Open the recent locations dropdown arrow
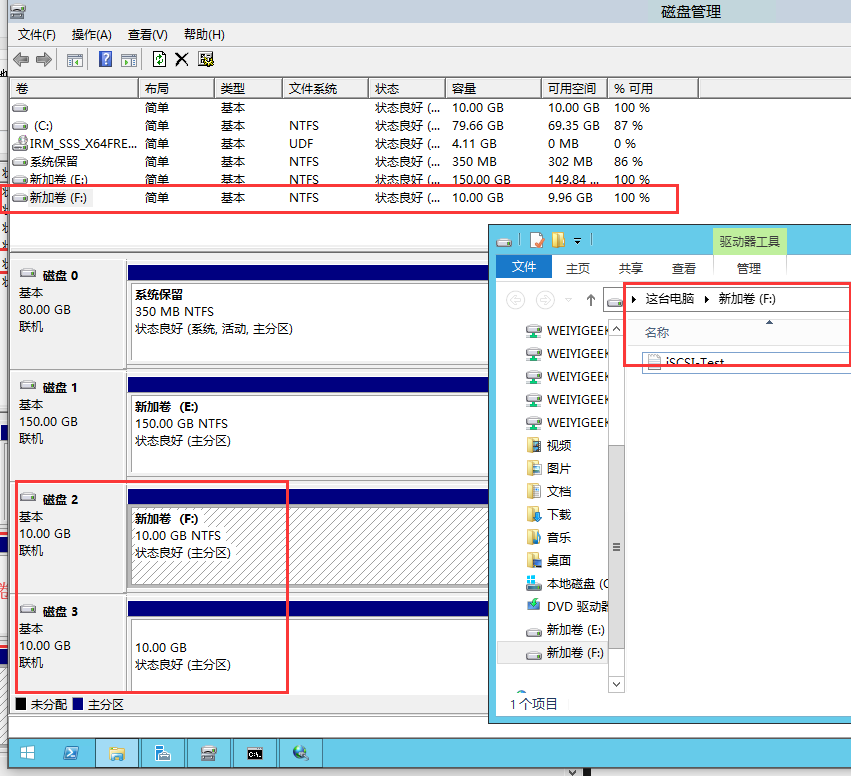This screenshot has height=776, width=851. point(568,300)
